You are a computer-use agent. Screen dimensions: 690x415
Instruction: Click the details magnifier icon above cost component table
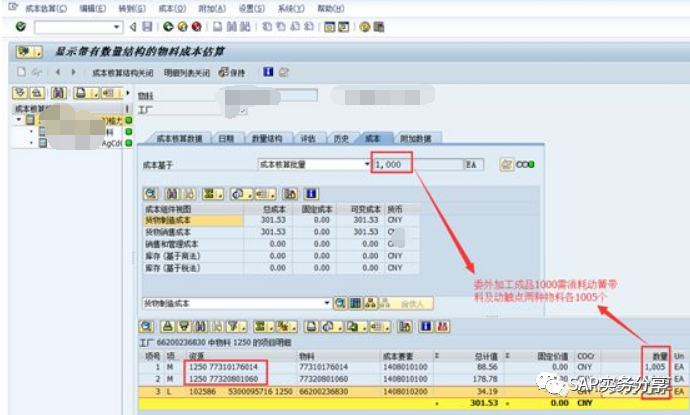coord(151,193)
